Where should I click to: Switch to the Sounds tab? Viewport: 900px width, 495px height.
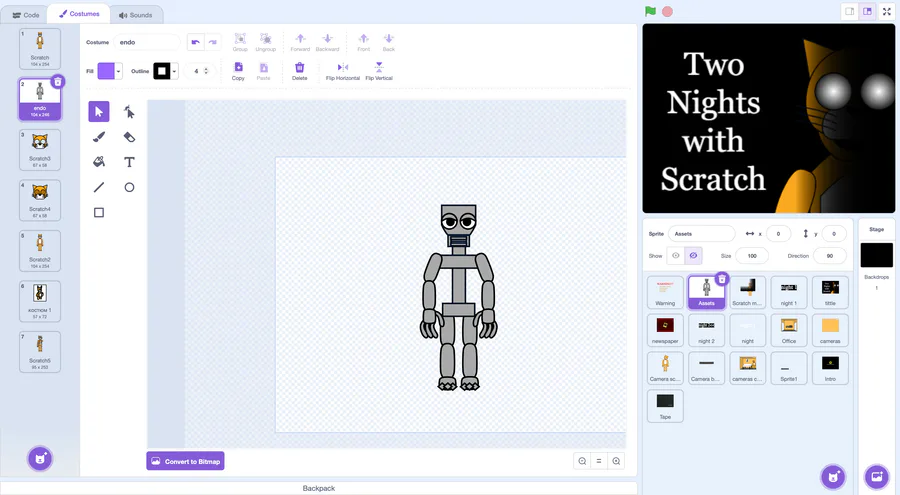(x=136, y=15)
